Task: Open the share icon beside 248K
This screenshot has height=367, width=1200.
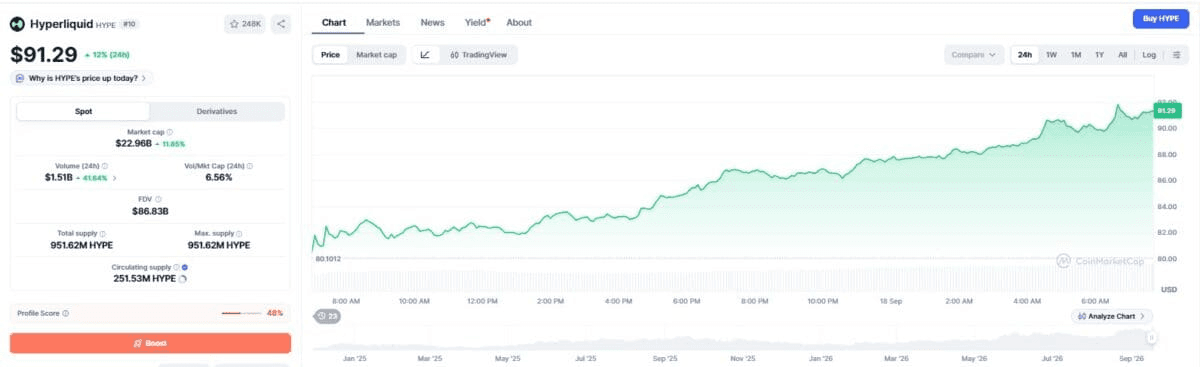Action: 281,23
